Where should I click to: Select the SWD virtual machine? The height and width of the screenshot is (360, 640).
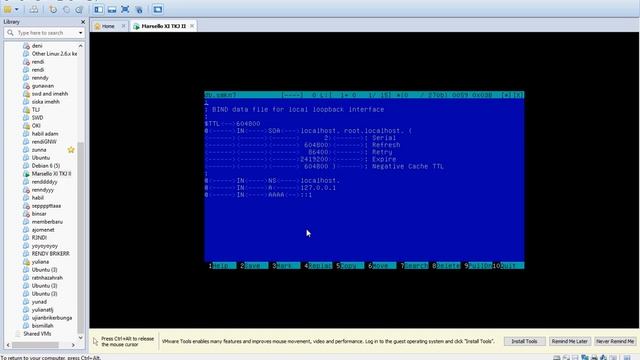37,118
